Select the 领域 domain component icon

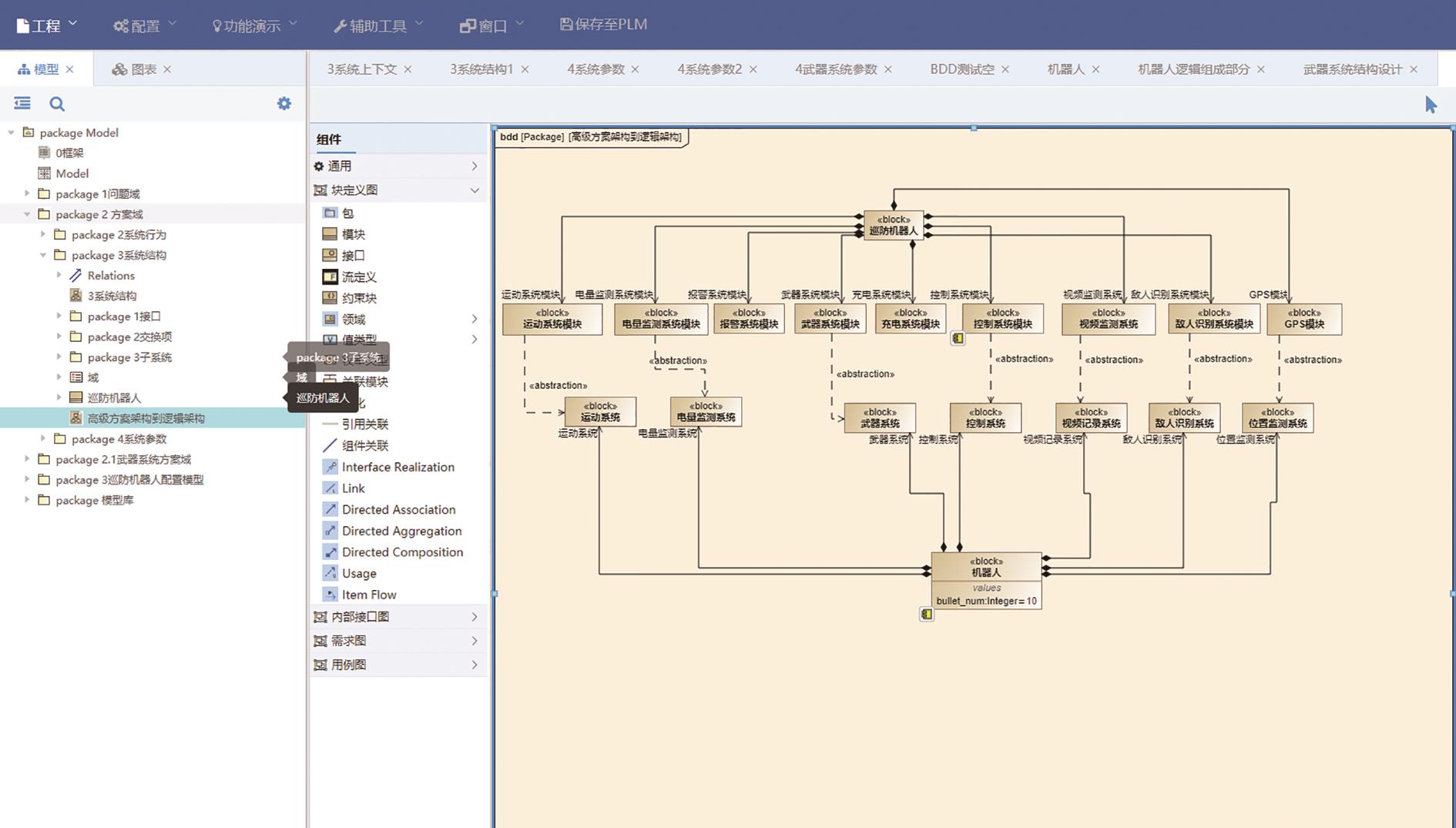pos(330,319)
